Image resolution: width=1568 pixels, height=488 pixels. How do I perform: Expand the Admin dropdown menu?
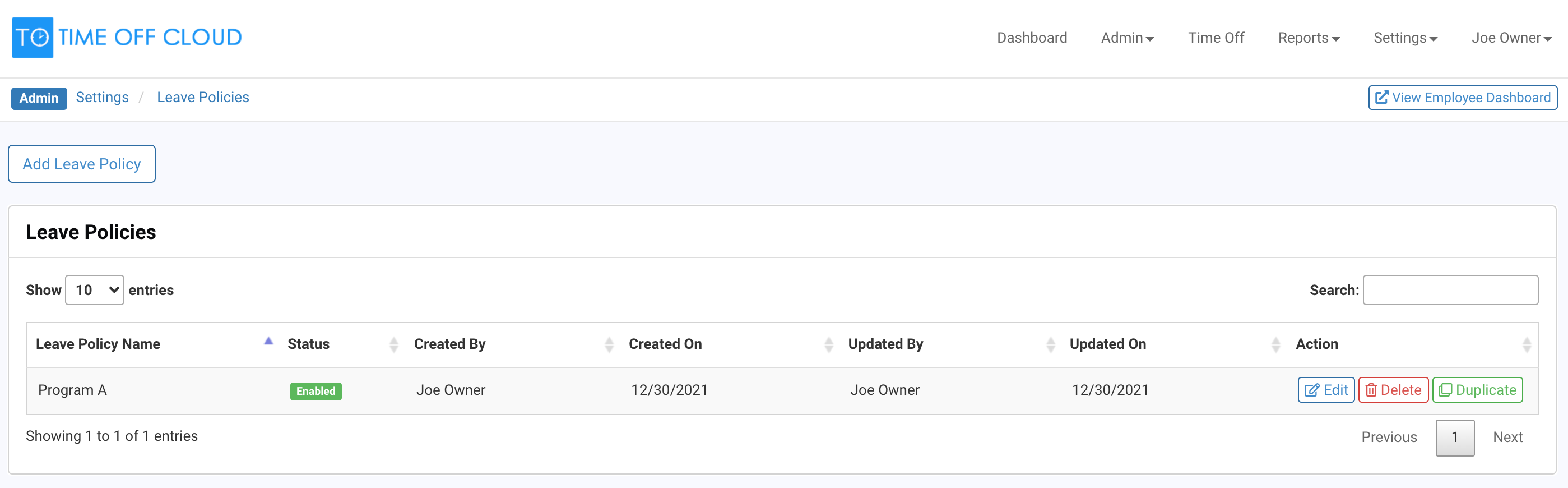pyautogui.click(x=1128, y=38)
